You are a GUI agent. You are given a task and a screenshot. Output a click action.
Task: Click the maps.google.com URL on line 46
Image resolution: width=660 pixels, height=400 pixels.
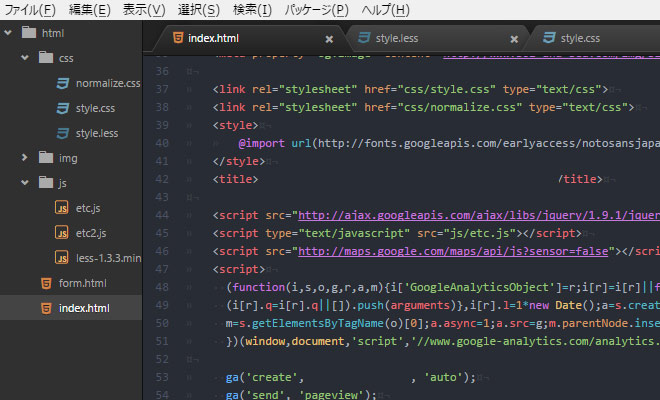pyautogui.click(x=453, y=251)
